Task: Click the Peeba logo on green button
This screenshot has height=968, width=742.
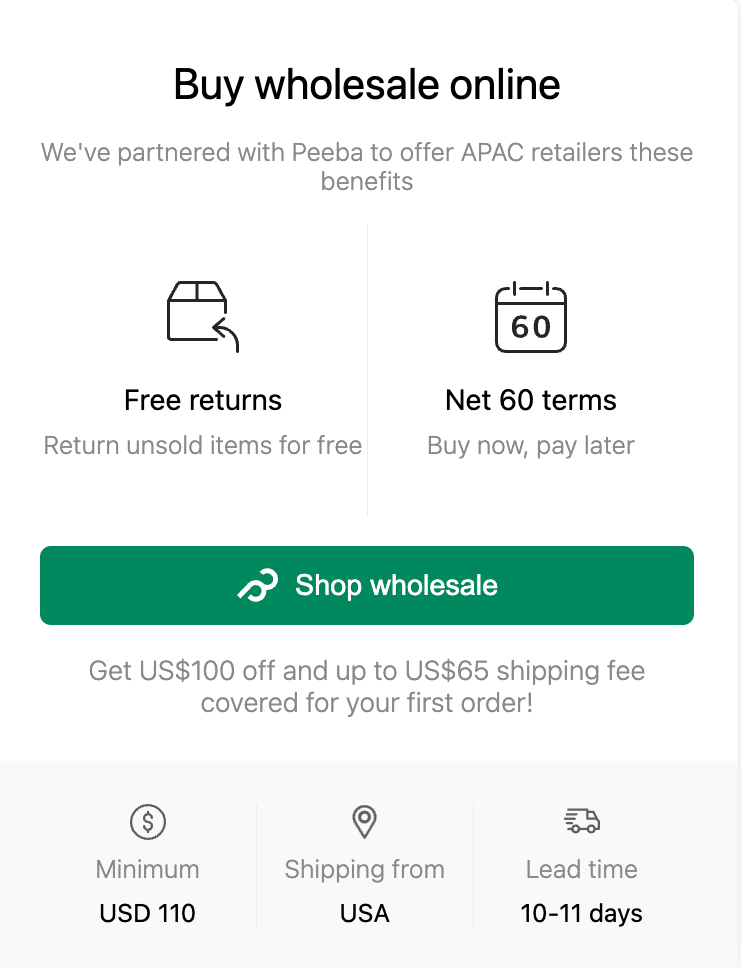Action: click(258, 585)
